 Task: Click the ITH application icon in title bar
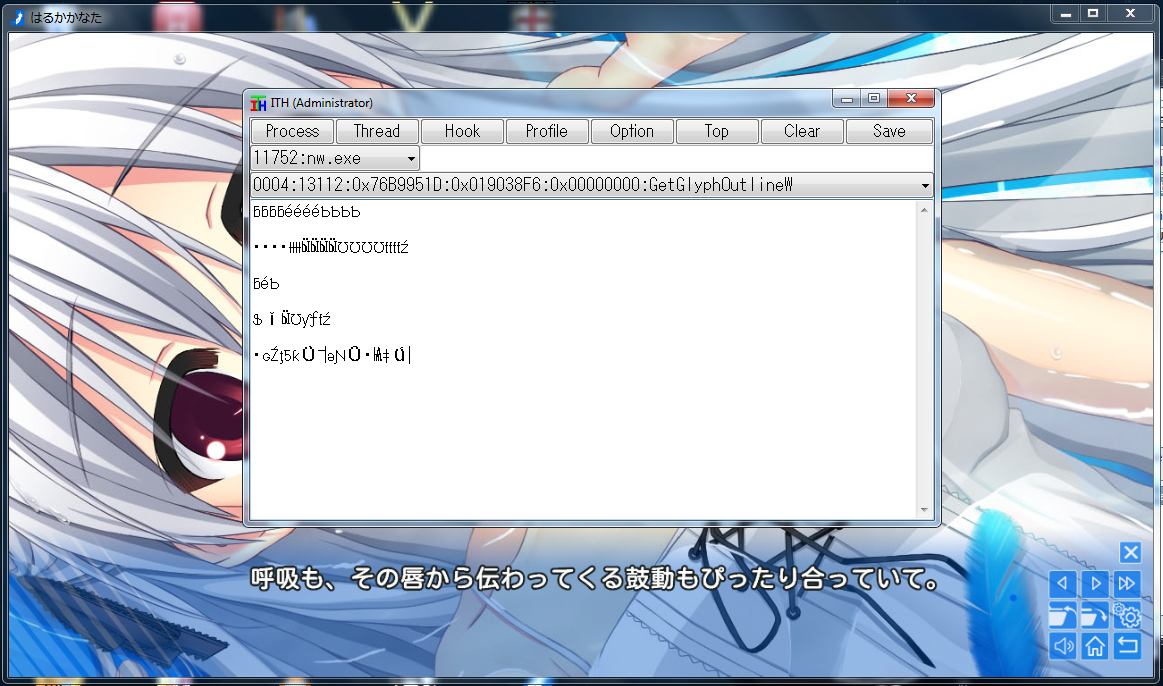pos(258,103)
